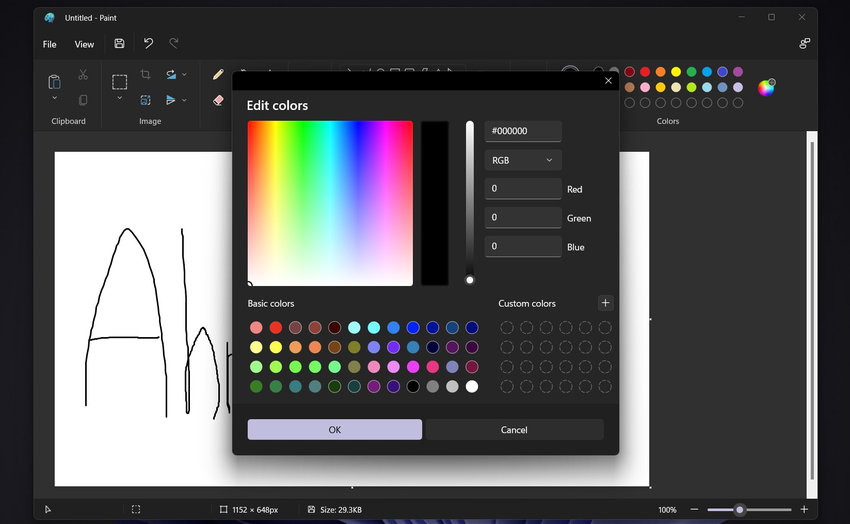850x524 pixels.
Task: Undo the last action
Action: [x=148, y=44]
